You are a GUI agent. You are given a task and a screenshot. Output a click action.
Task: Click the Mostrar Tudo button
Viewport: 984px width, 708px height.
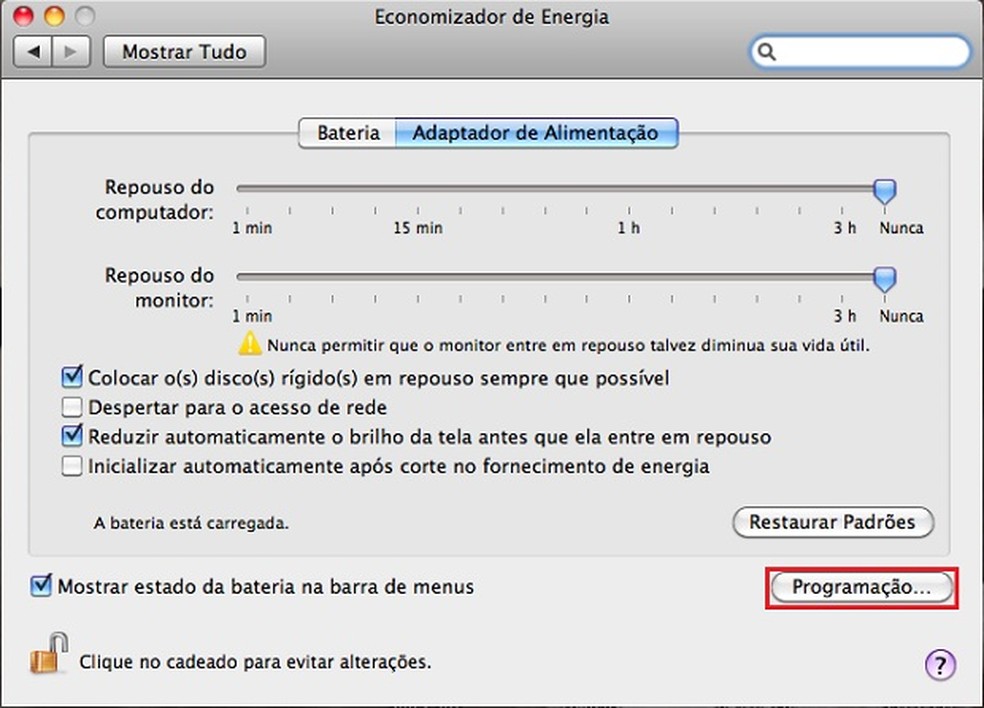[184, 51]
